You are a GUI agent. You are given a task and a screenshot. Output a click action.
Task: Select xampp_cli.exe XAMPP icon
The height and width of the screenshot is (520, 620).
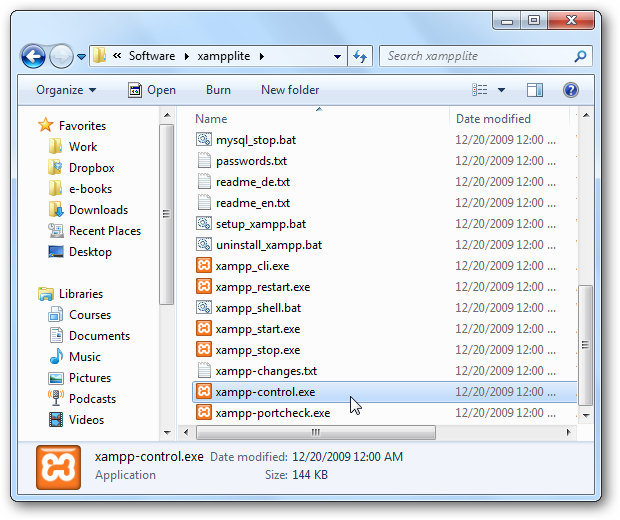[204, 265]
